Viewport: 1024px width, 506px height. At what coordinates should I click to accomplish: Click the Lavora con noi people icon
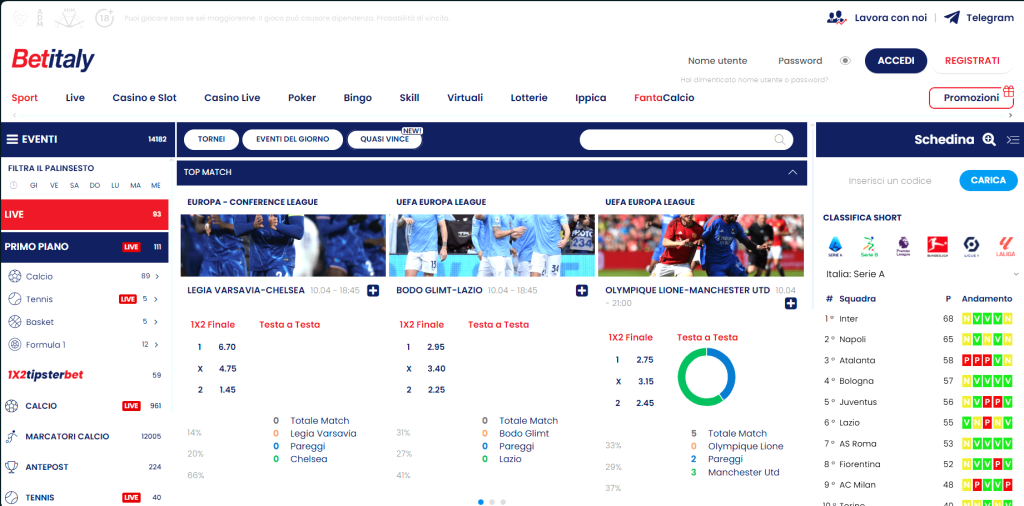[836, 18]
